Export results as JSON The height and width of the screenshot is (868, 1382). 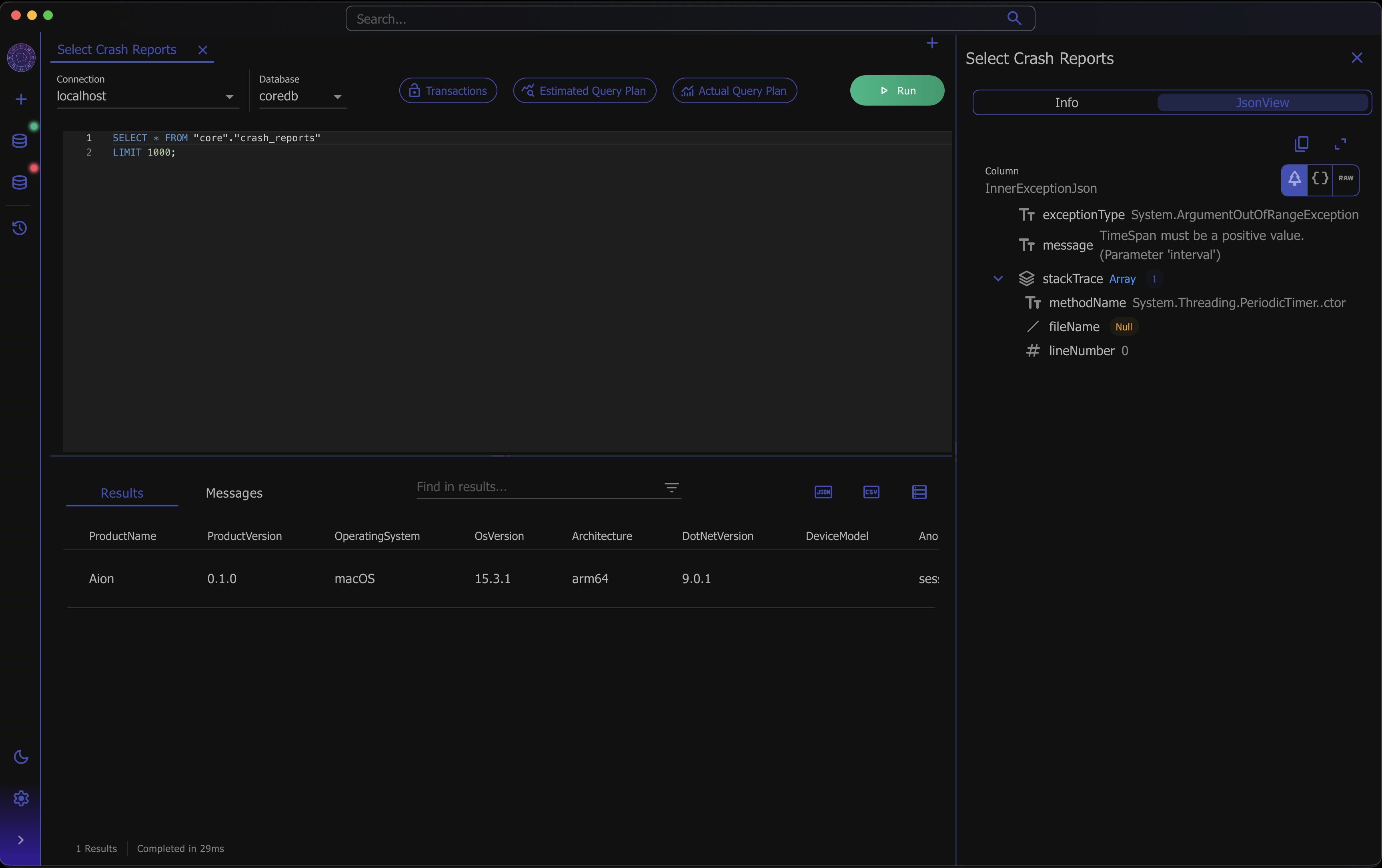pyautogui.click(x=823, y=492)
